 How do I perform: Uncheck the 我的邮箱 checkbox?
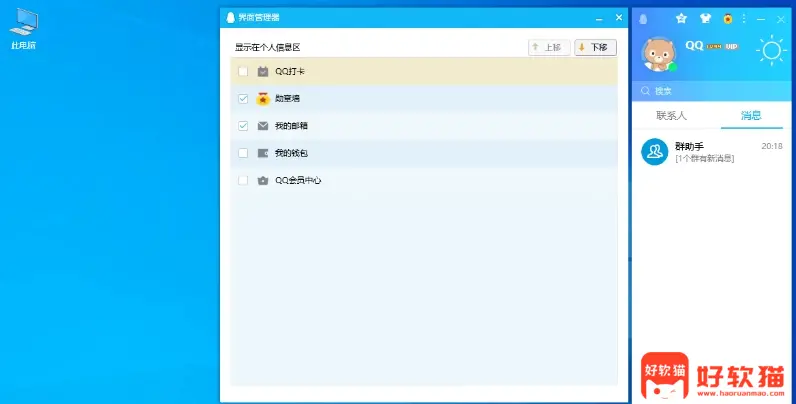(243, 126)
